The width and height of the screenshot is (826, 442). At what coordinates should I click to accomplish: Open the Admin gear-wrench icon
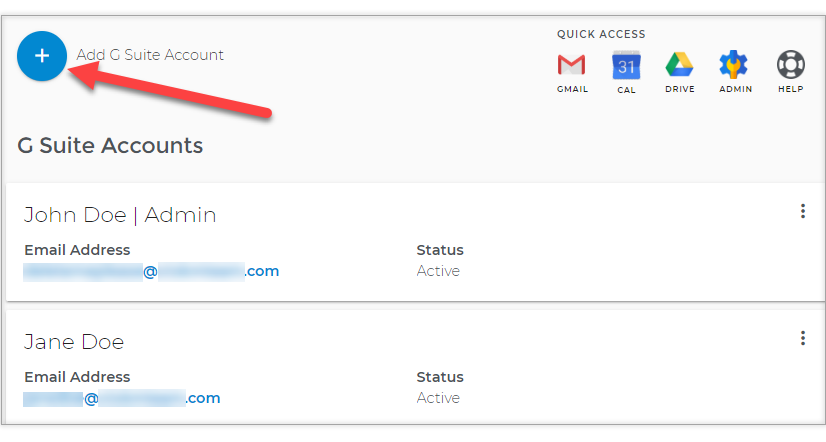pos(733,65)
